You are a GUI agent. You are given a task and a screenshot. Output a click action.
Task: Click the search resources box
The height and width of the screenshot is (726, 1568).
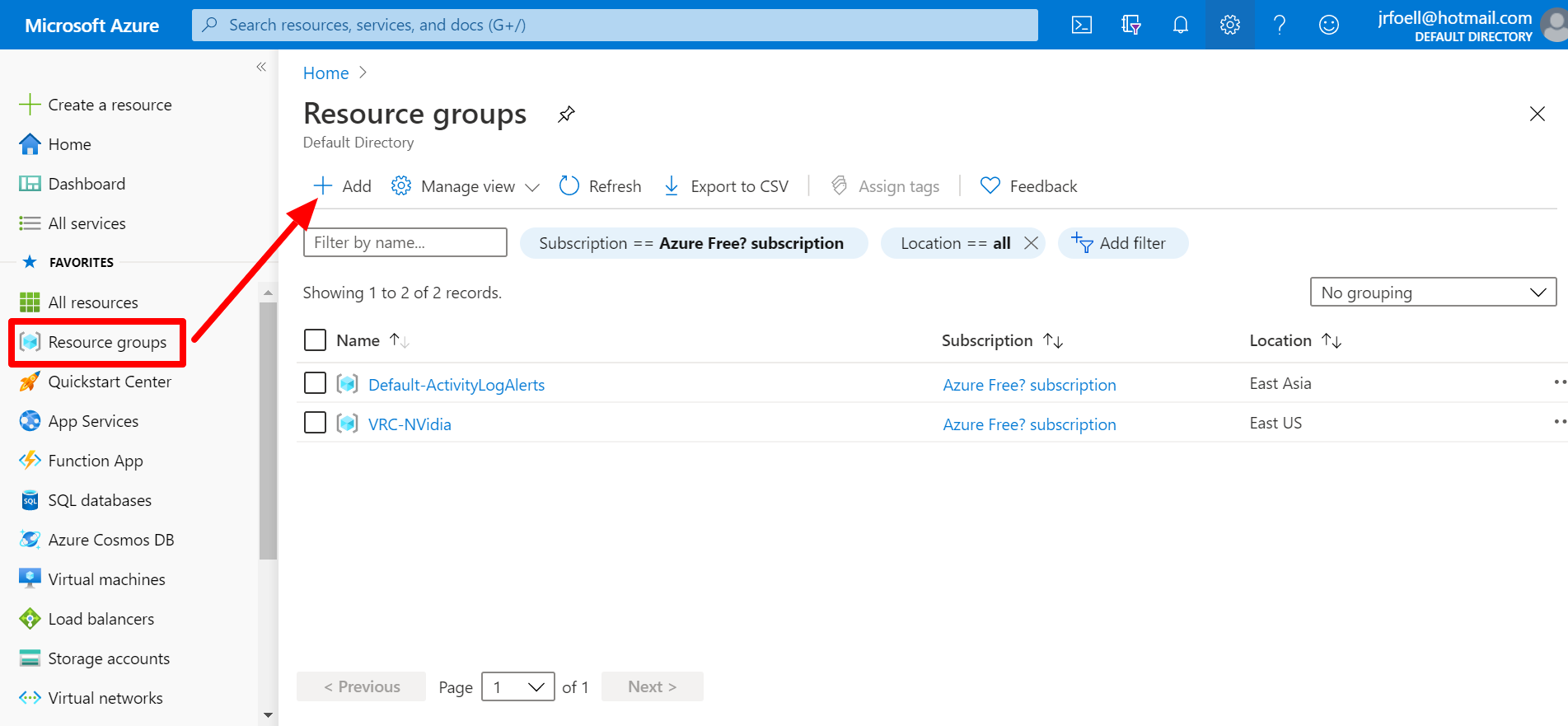click(615, 25)
